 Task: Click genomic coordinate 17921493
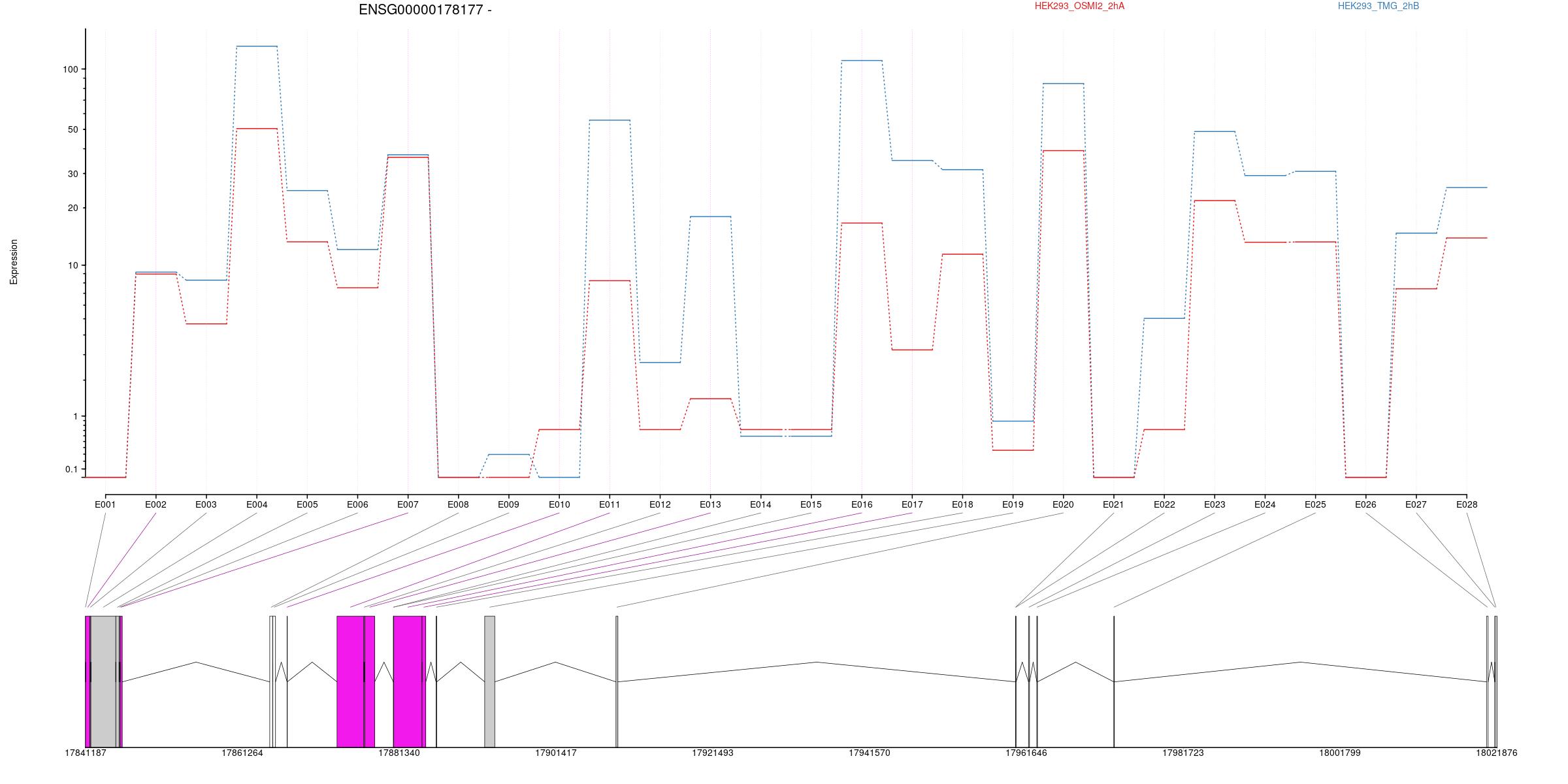(x=713, y=753)
